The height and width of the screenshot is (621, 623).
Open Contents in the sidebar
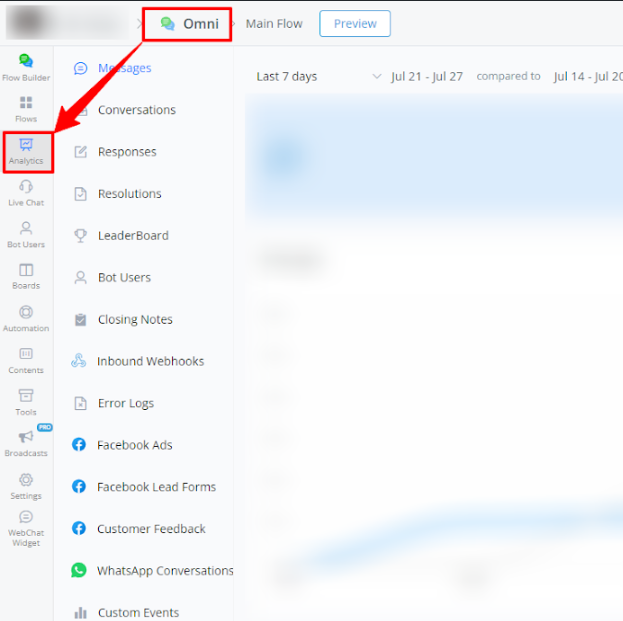click(26, 360)
